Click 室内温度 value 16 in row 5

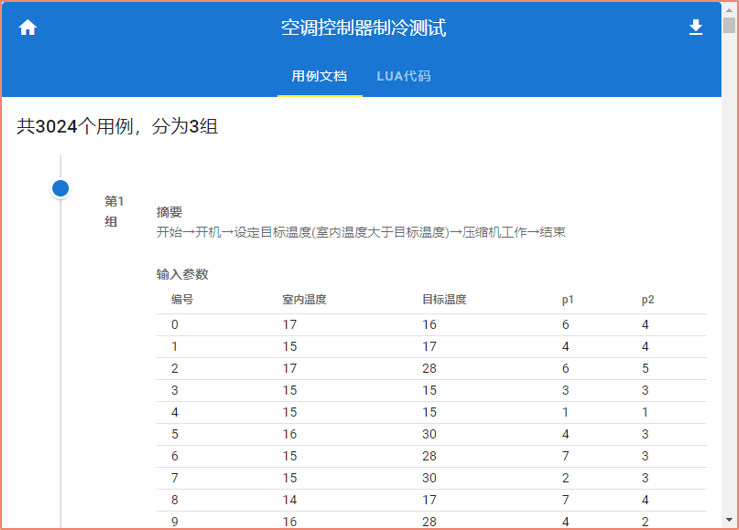click(290, 434)
